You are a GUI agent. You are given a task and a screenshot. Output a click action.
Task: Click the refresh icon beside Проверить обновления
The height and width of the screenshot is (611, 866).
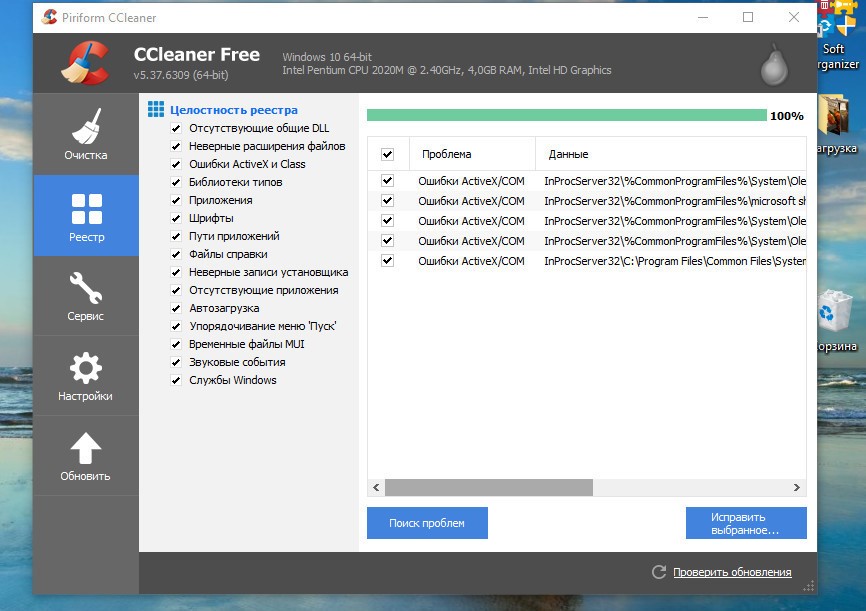(x=658, y=572)
